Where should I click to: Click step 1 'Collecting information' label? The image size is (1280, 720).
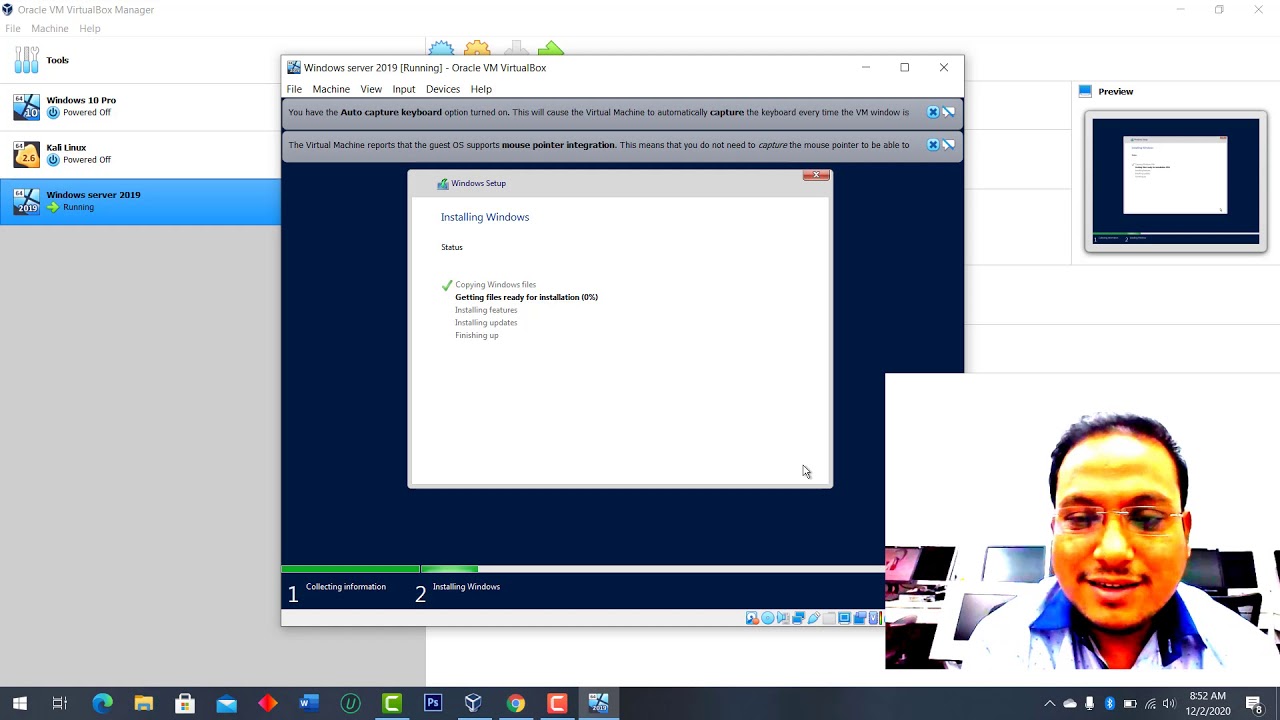tap(346, 587)
